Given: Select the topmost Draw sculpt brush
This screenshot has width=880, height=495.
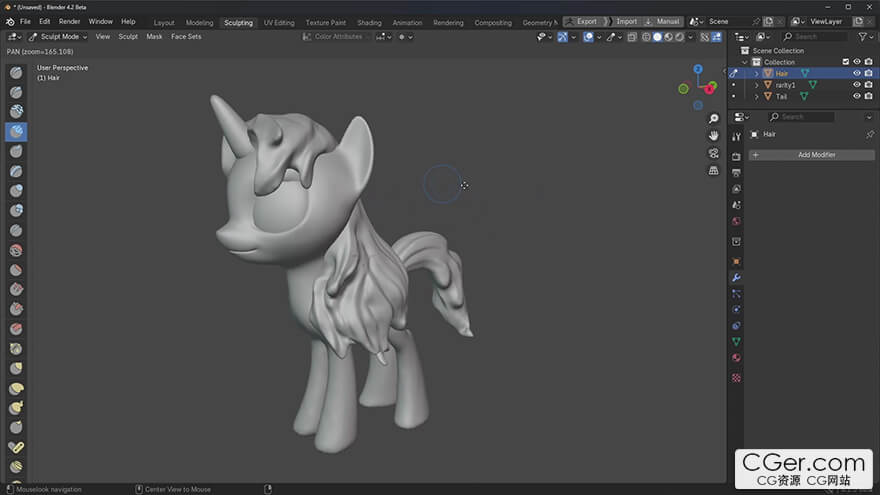Looking at the screenshot, I should coord(16,72).
